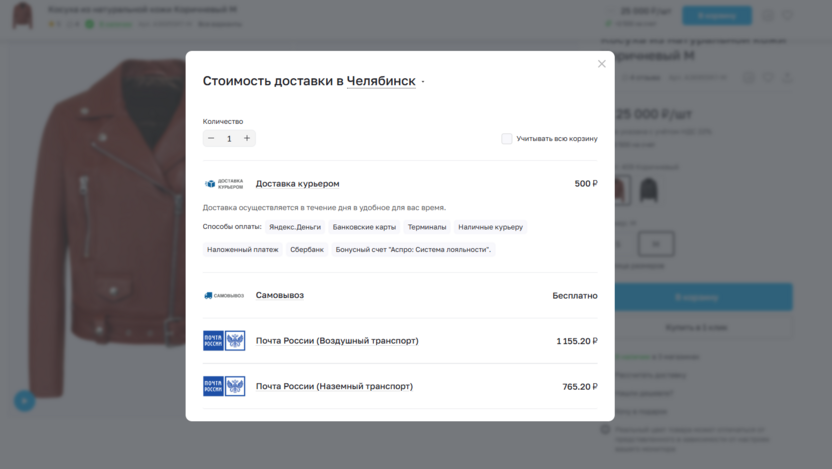Click the 500 ₽ courier price

586,184
